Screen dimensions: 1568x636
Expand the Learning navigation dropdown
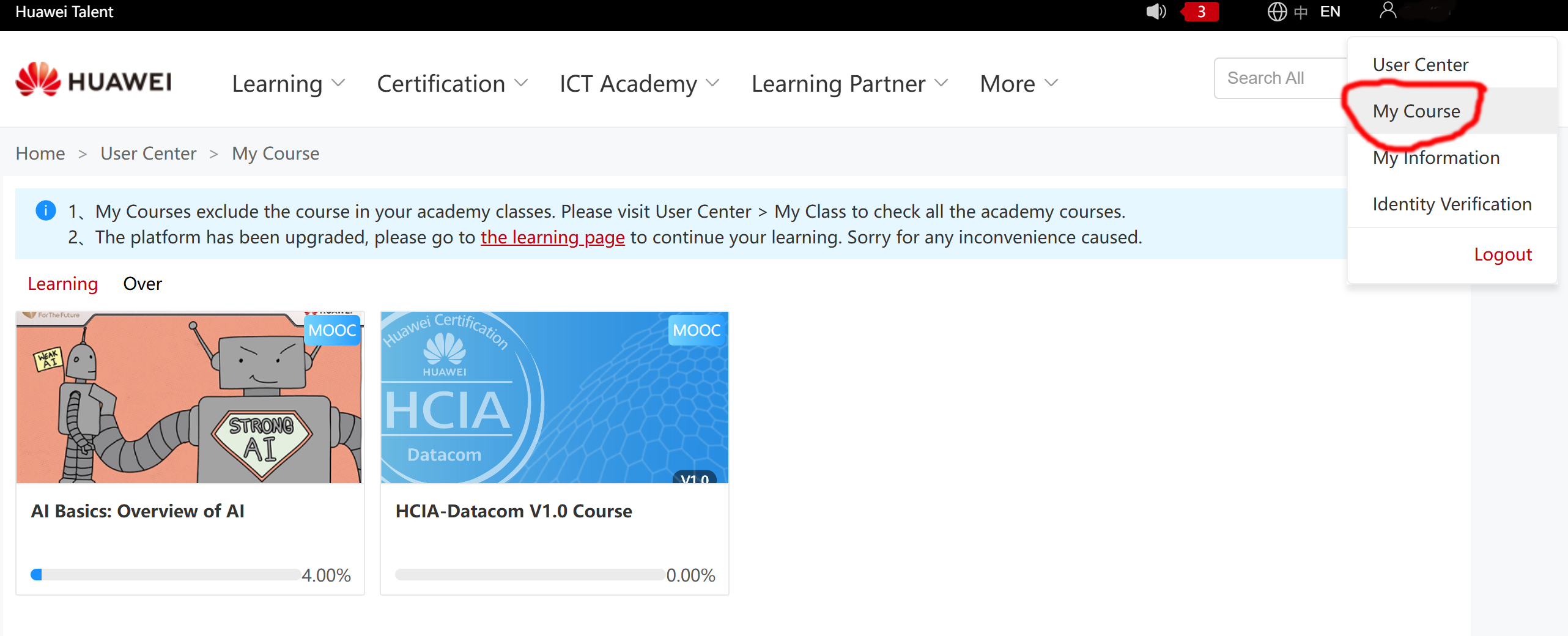click(x=289, y=84)
